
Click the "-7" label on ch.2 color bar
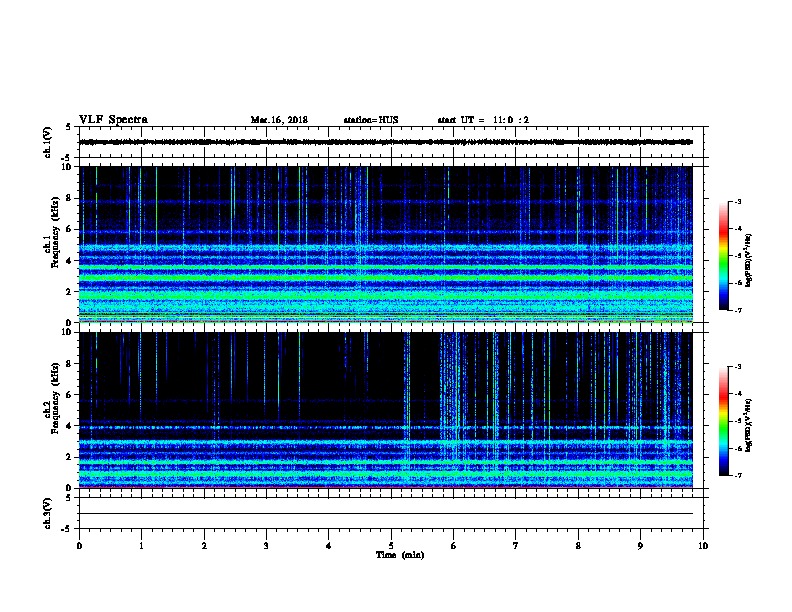[737, 475]
